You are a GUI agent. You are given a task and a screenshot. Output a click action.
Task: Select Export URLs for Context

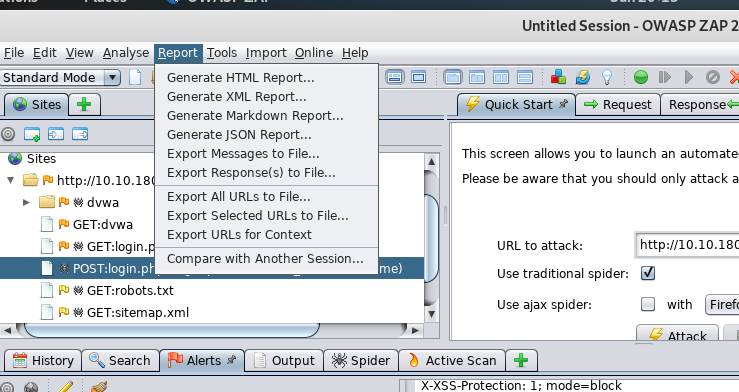(x=266, y=235)
